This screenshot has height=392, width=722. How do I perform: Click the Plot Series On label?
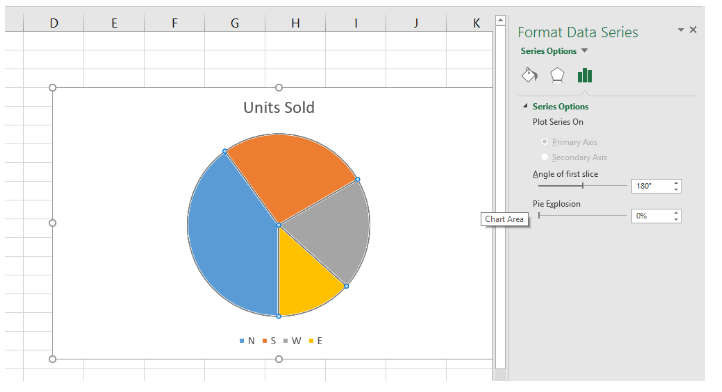558,122
